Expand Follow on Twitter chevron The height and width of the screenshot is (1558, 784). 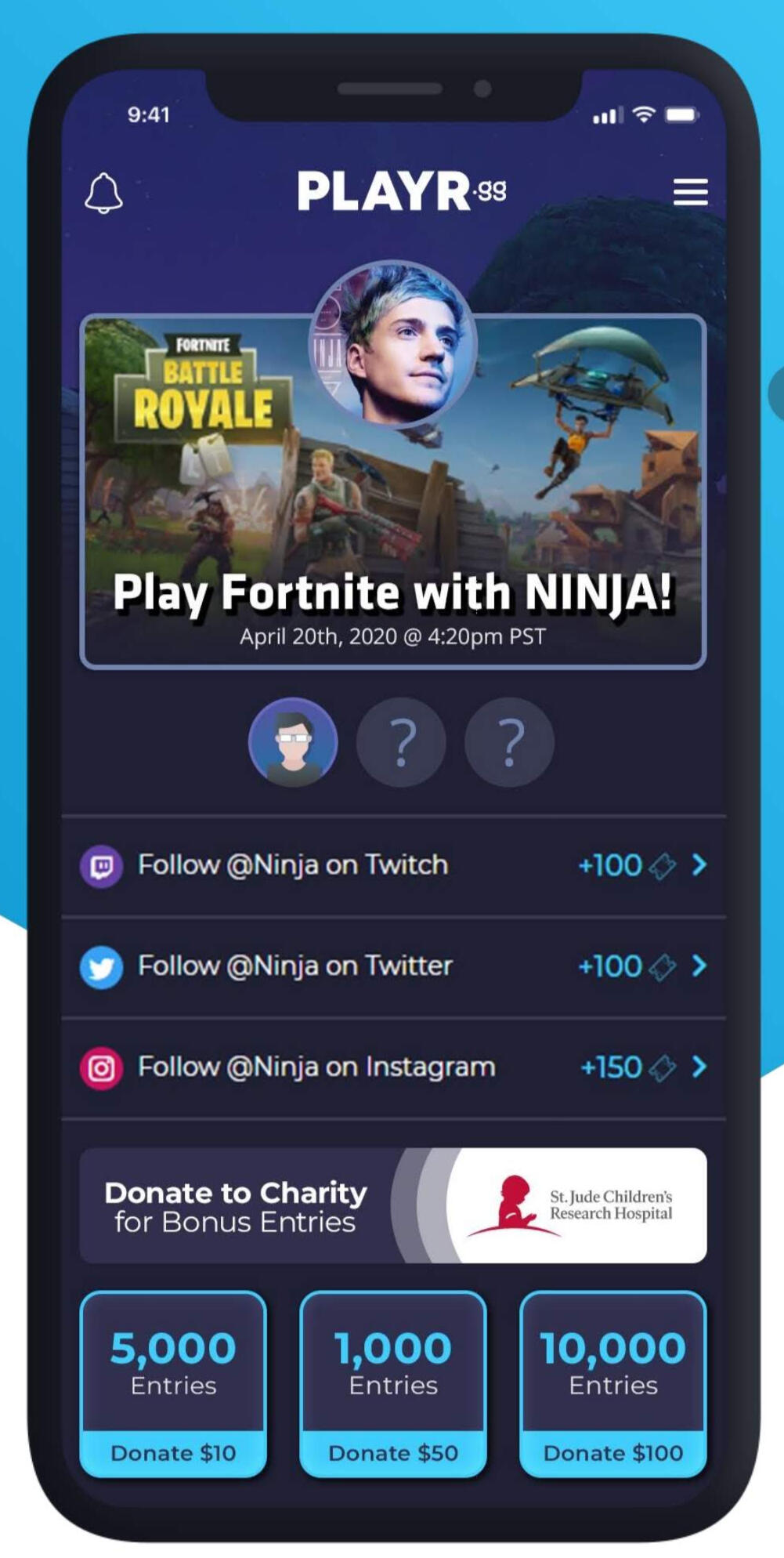[x=699, y=966]
